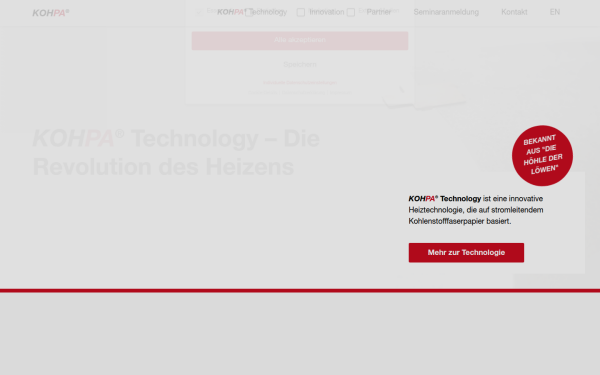Accept all cookies with Alle akzeptieren

pyautogui.click(x=300, y=40)
